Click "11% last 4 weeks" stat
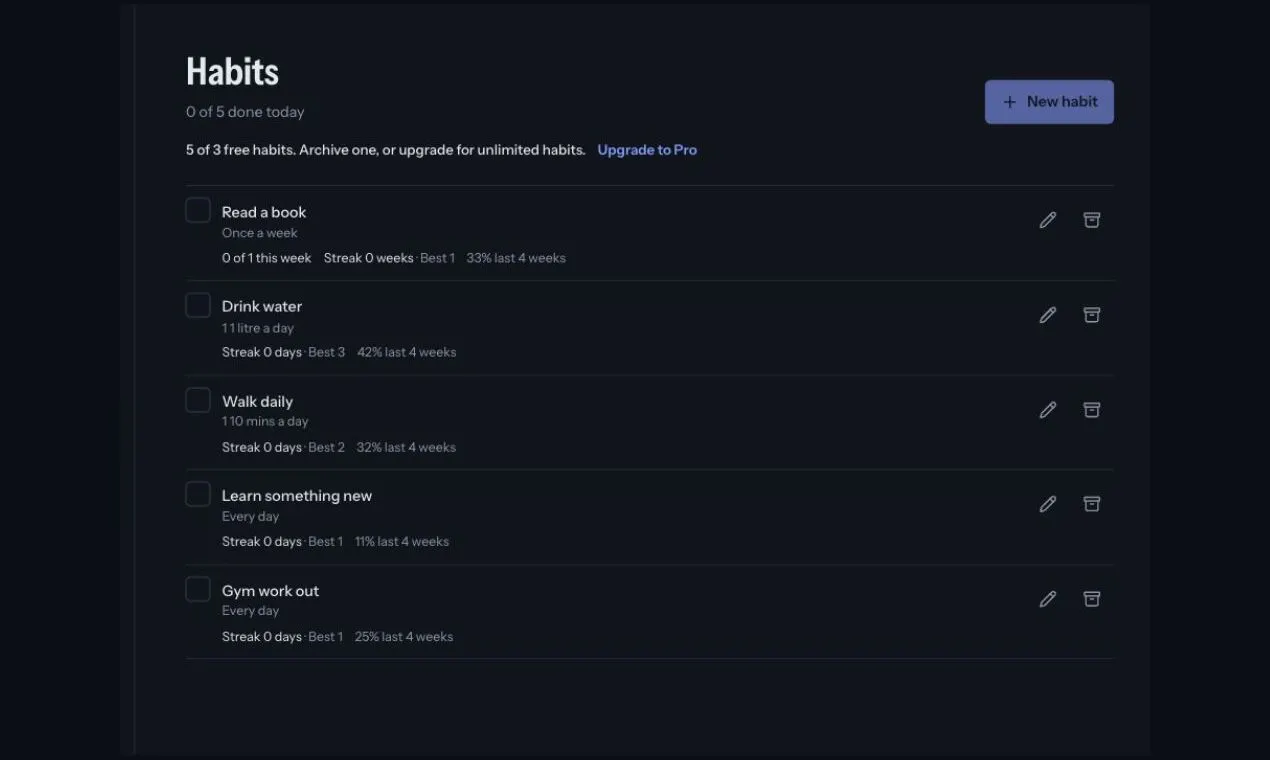The width and height of the screenshot is (1270, 760). (402, 541)
